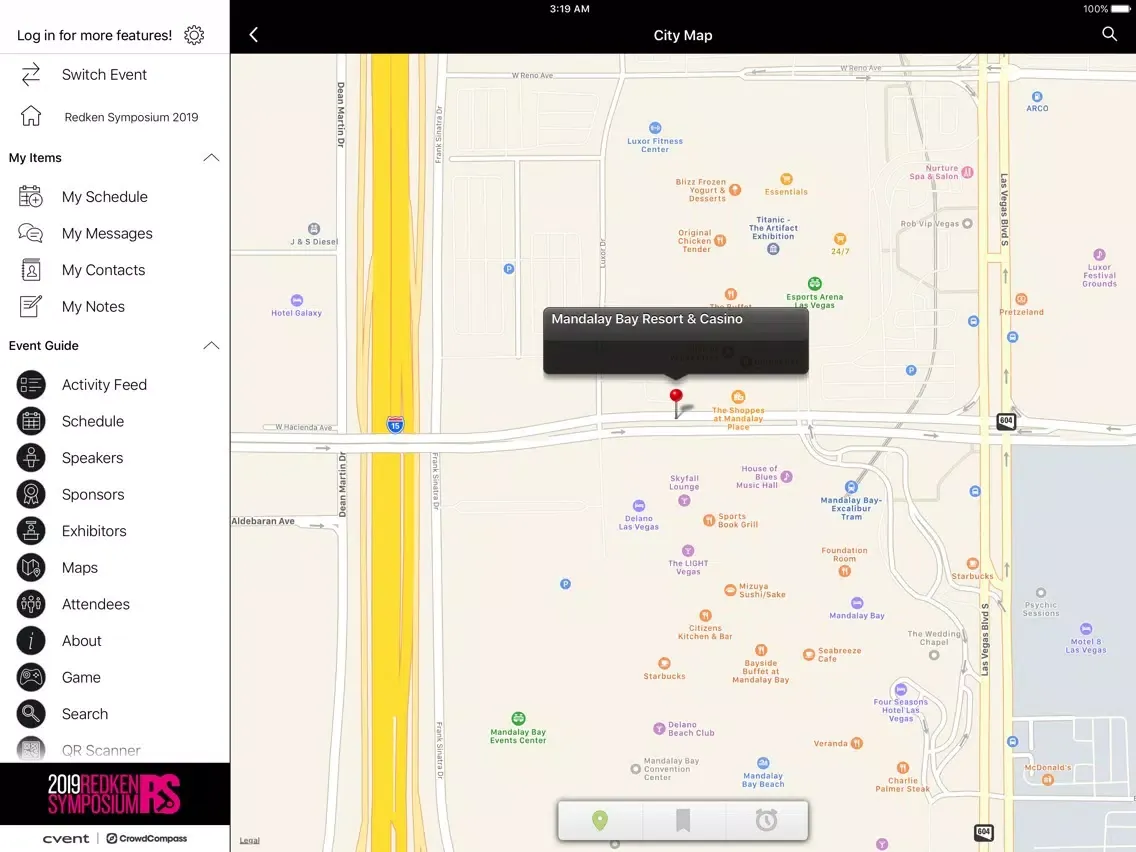Open My Contacts address book icon
This screenshot has width=1136, height=852.
point(30,270)
